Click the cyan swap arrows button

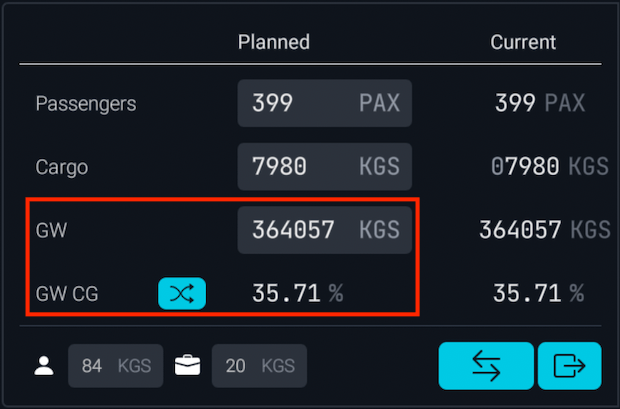[485, 366]
